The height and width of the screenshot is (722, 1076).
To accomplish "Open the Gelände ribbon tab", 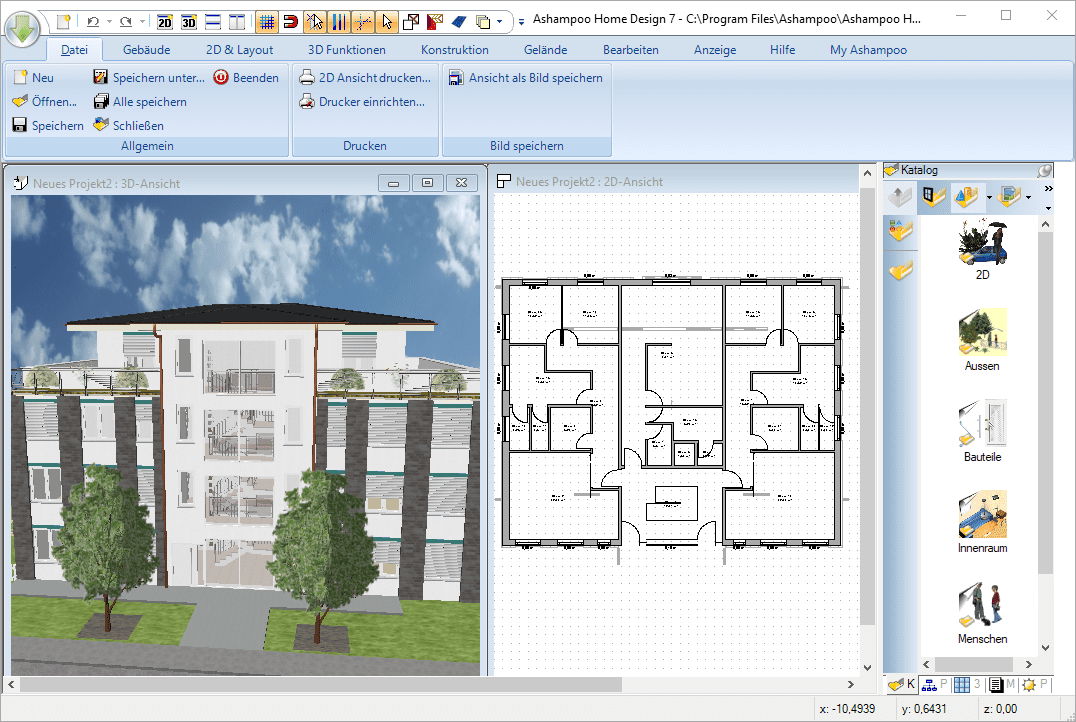I will pyautogui.click(x=545, y=48).
